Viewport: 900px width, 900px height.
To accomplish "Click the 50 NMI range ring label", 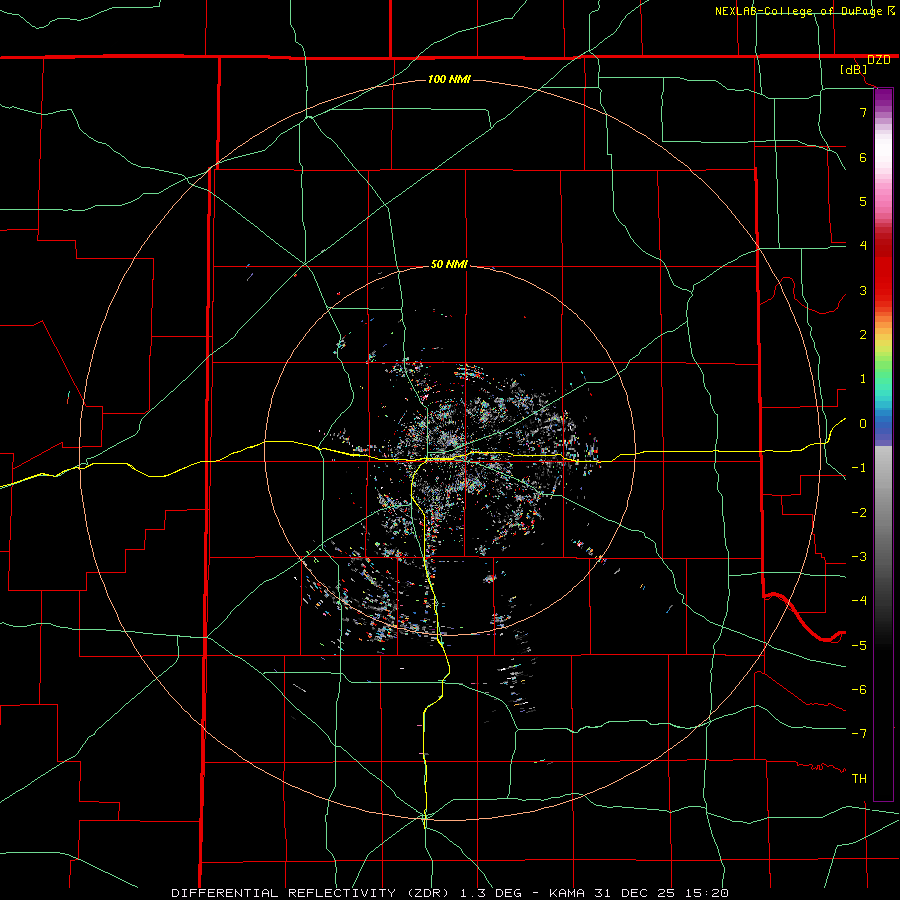I will pos(449,264).
